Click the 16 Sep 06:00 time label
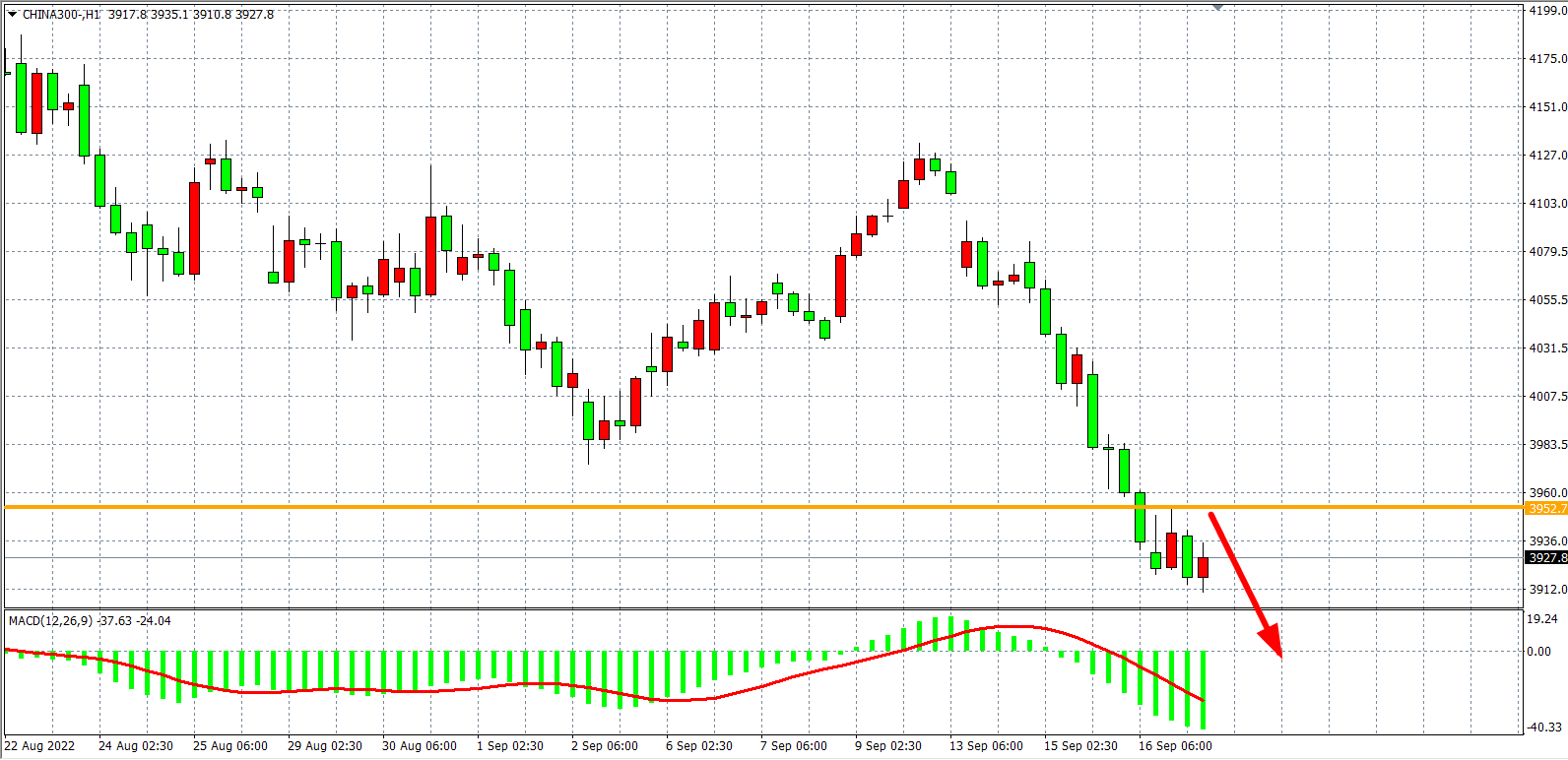Viewport: 1568px width, 760px height. coord(1175,746)
